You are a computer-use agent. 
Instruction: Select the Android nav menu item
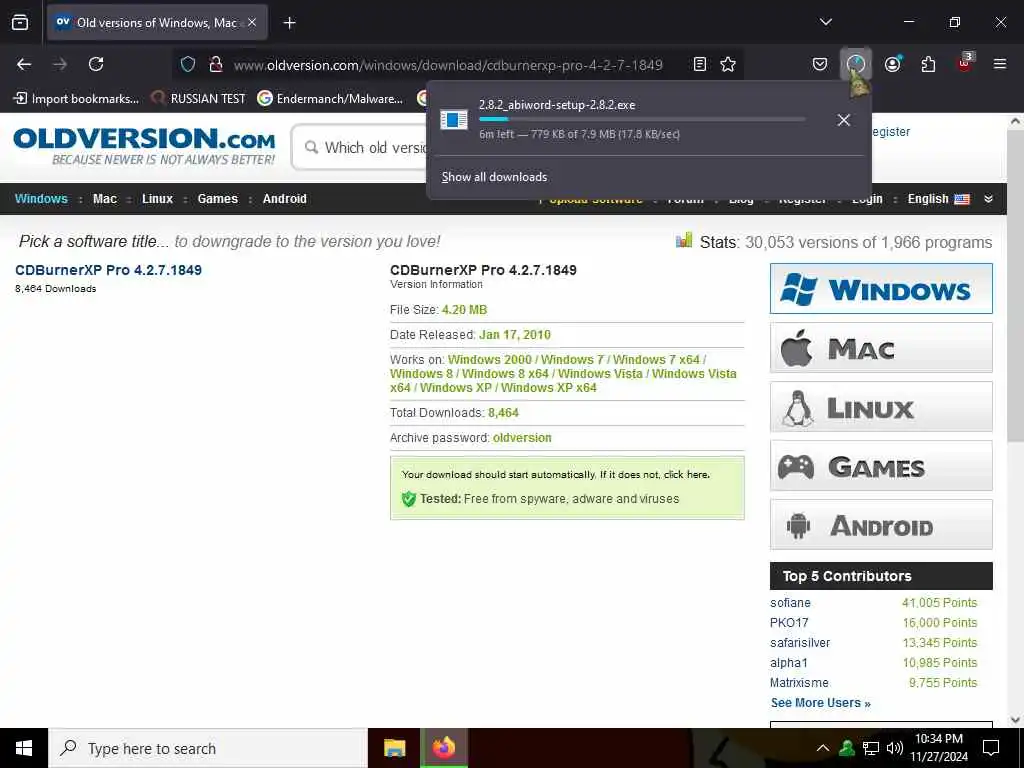click(285, 199)
